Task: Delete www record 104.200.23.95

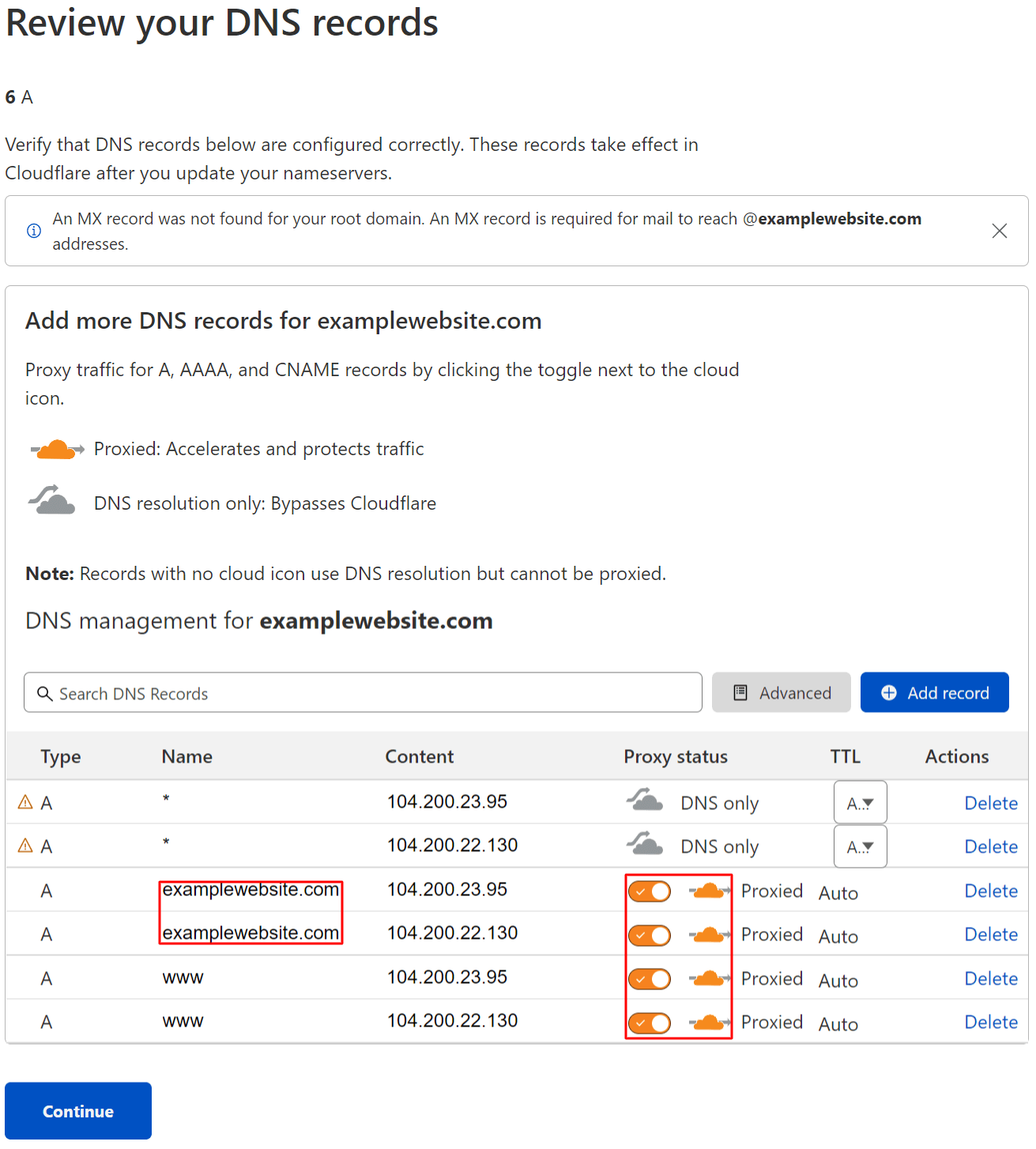Action: point(991,978)
